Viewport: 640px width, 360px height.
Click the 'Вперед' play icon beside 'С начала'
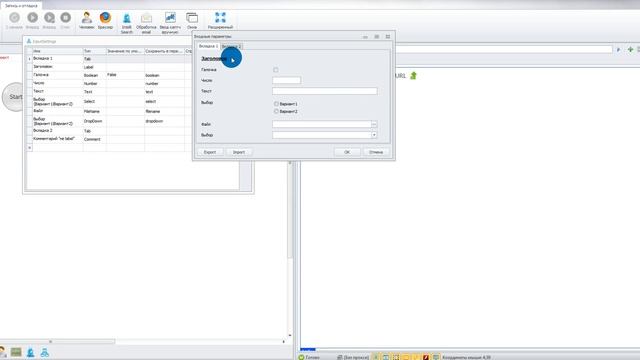32,18
